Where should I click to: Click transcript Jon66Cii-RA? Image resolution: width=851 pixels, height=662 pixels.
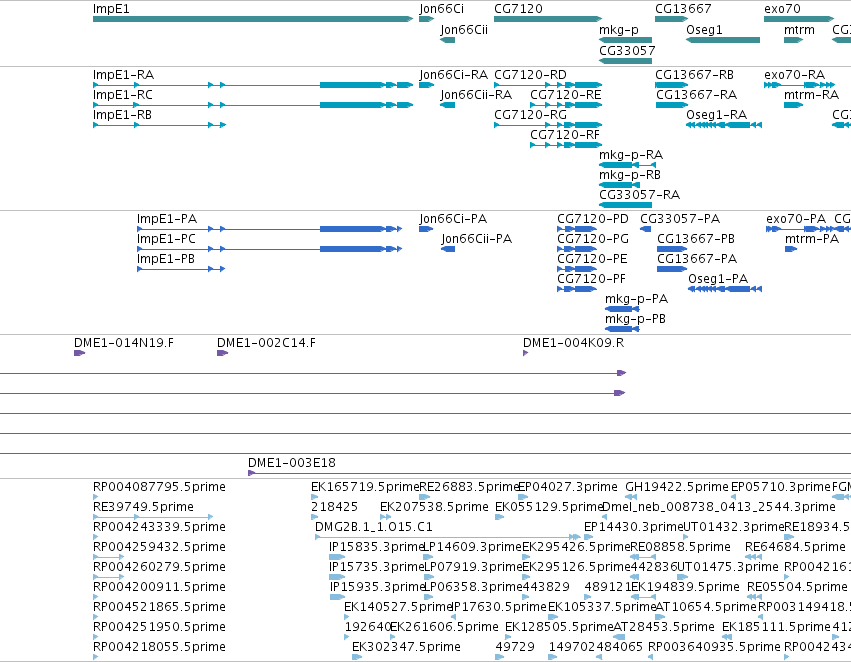448,105
